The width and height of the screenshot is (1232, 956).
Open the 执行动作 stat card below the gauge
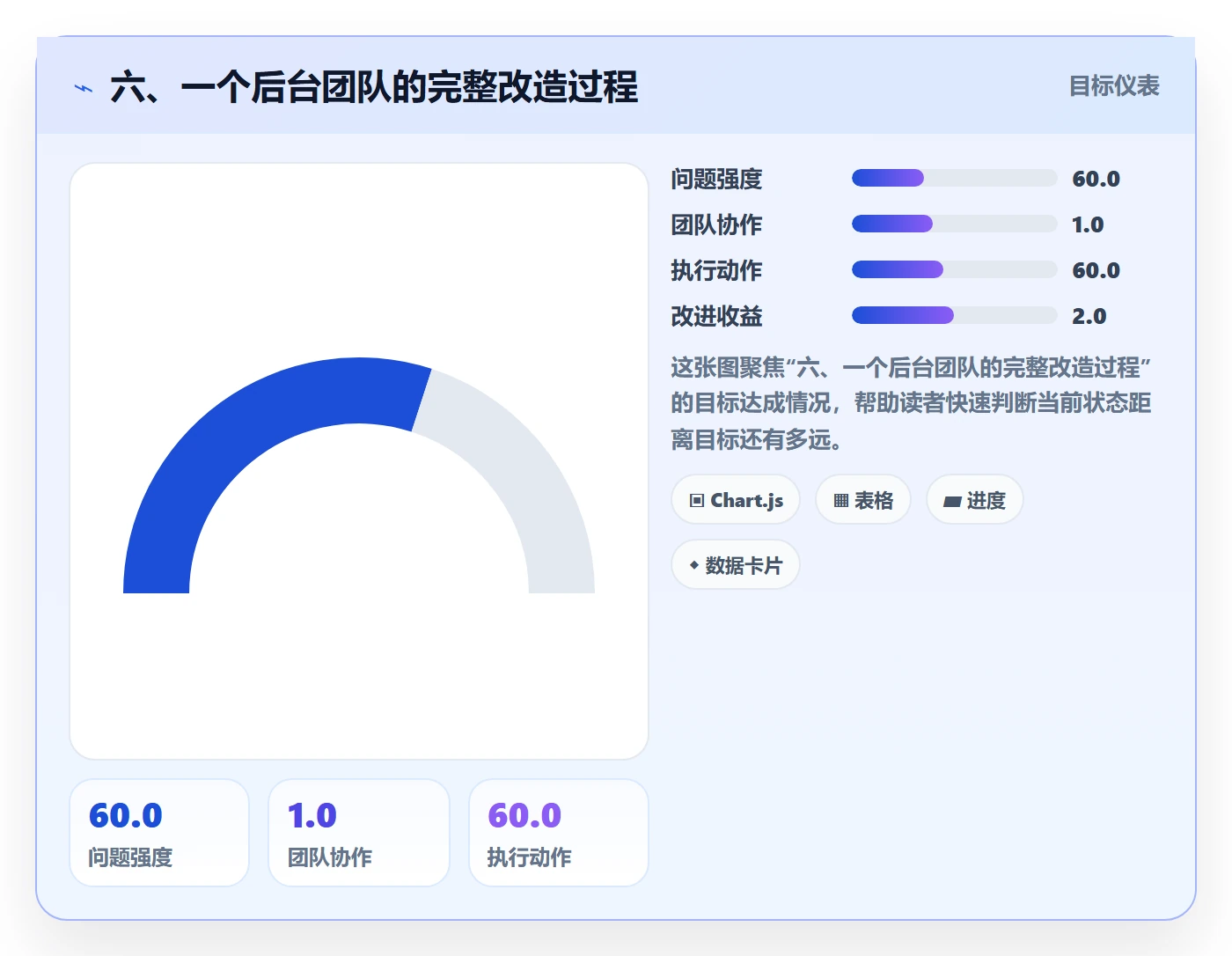coord(559,833)
